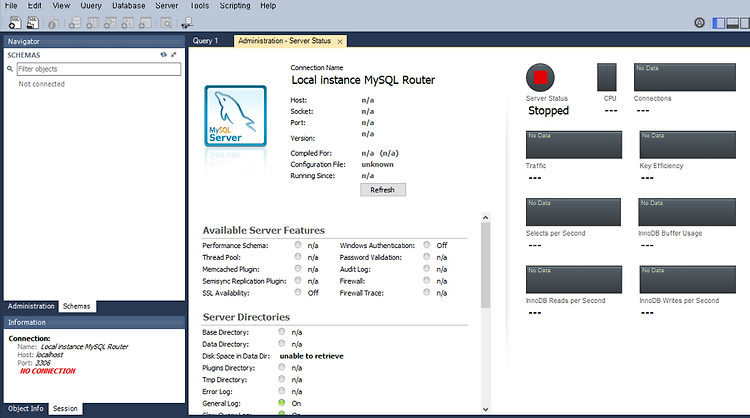Image resolution: width=750 pixels, height=418 pixels.
Task: Open the Help menu
Action: (268, 6)
